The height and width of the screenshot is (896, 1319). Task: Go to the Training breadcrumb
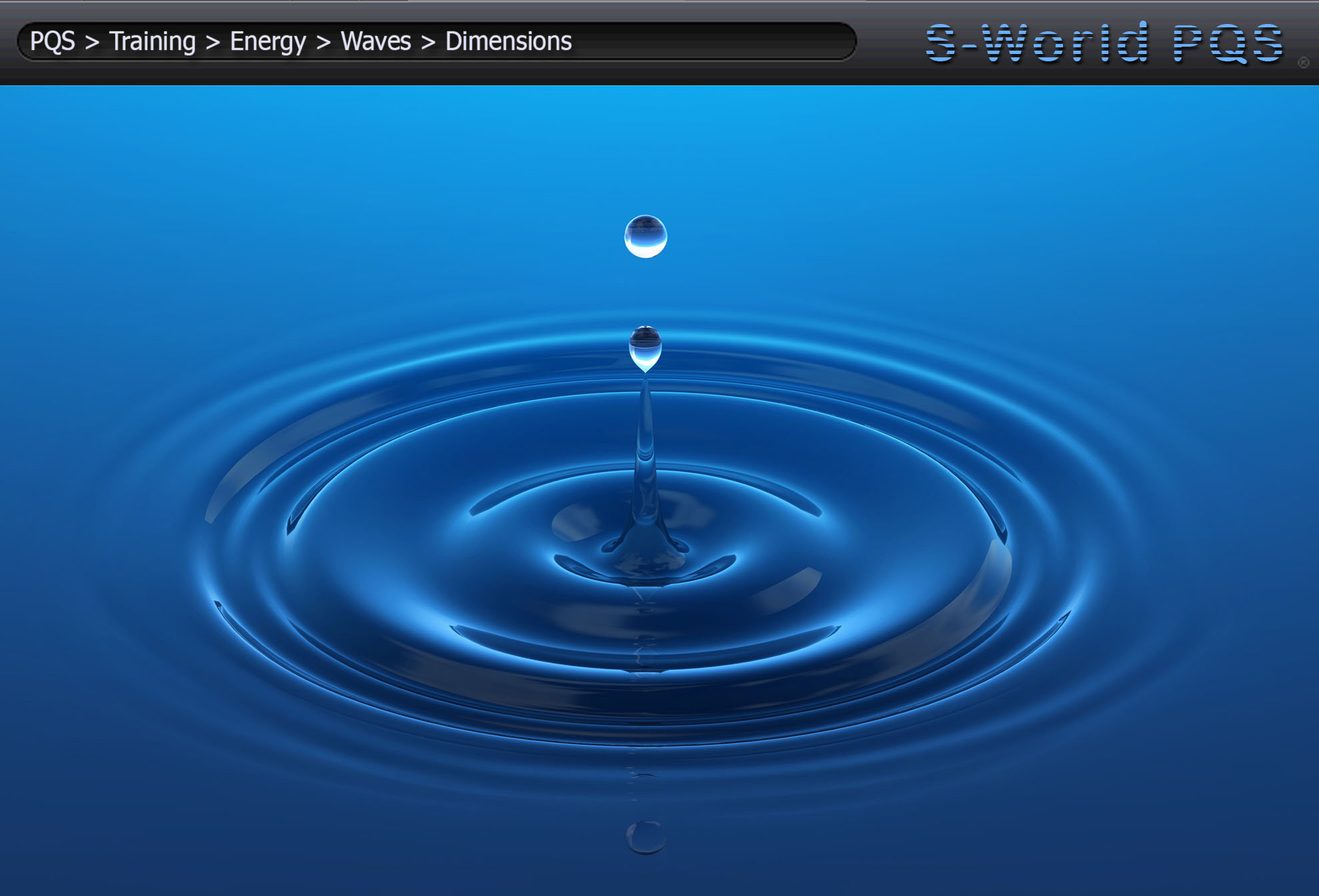pos(153,42)
